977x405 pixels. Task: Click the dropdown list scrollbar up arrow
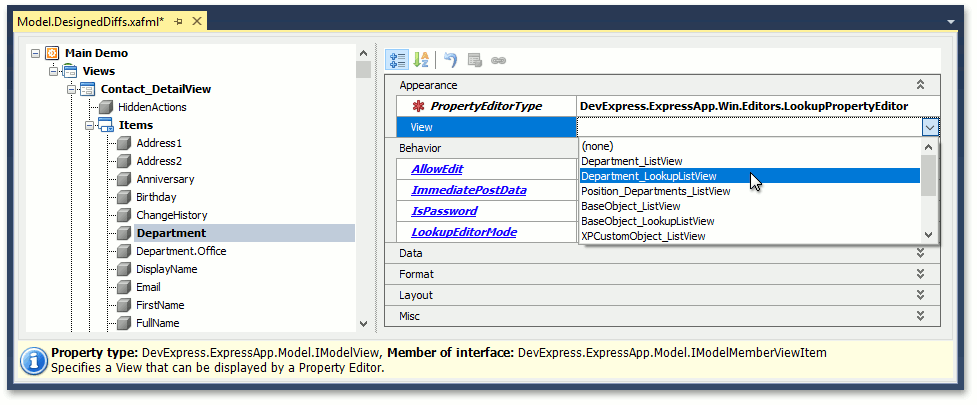[929, 147]
